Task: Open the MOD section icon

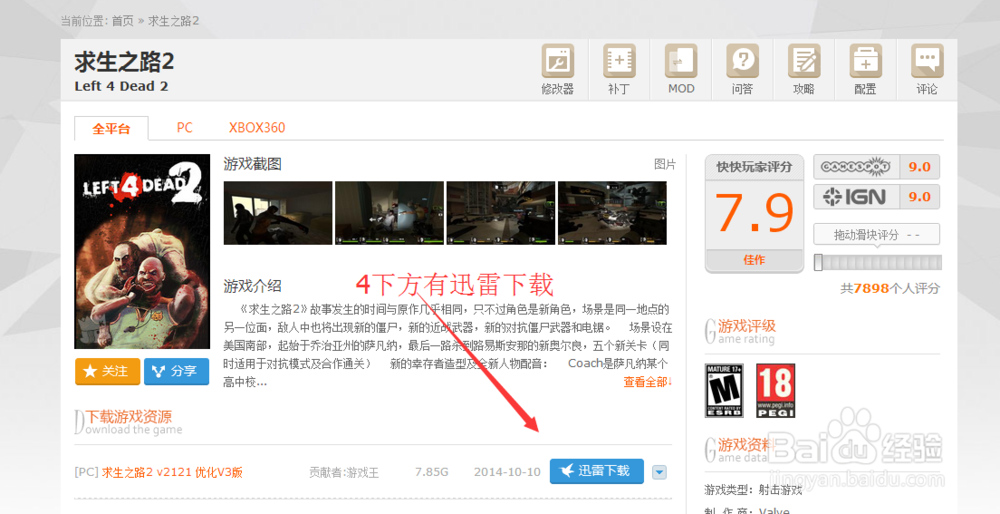Action: pos(680,69)
